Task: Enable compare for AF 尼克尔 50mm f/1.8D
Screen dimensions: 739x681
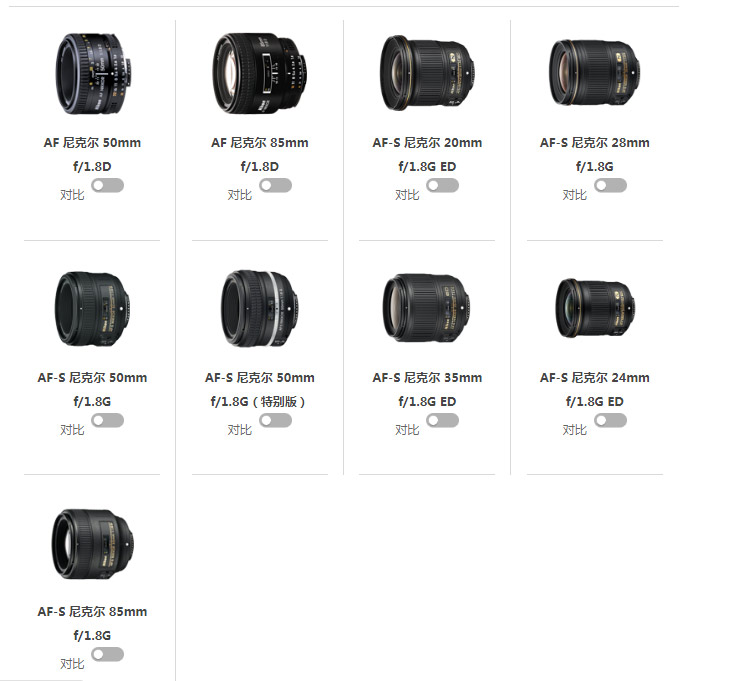Action: 107,185
